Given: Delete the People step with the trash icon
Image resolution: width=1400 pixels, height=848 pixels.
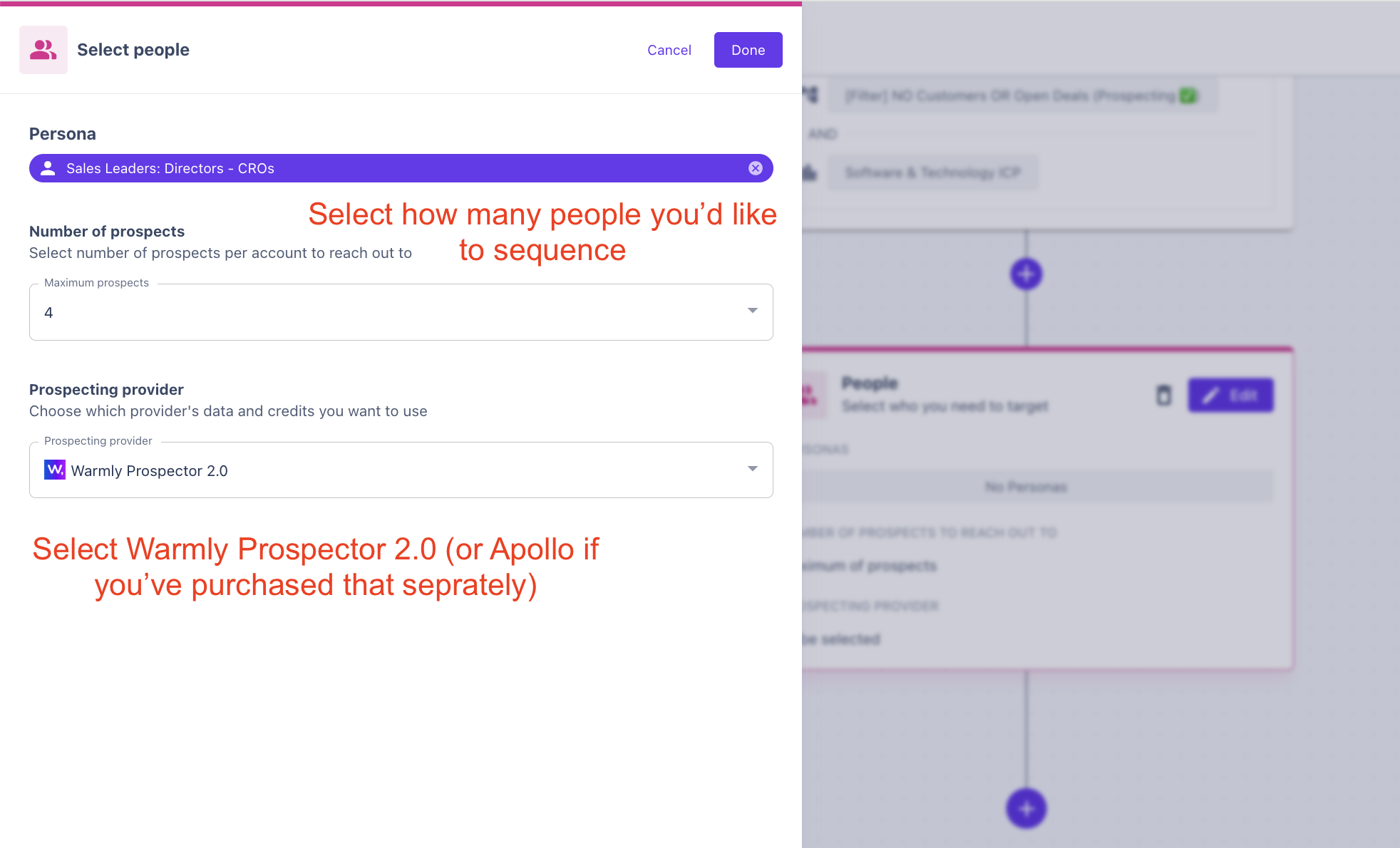Looking at the screenshot, I should [1163, 395].
